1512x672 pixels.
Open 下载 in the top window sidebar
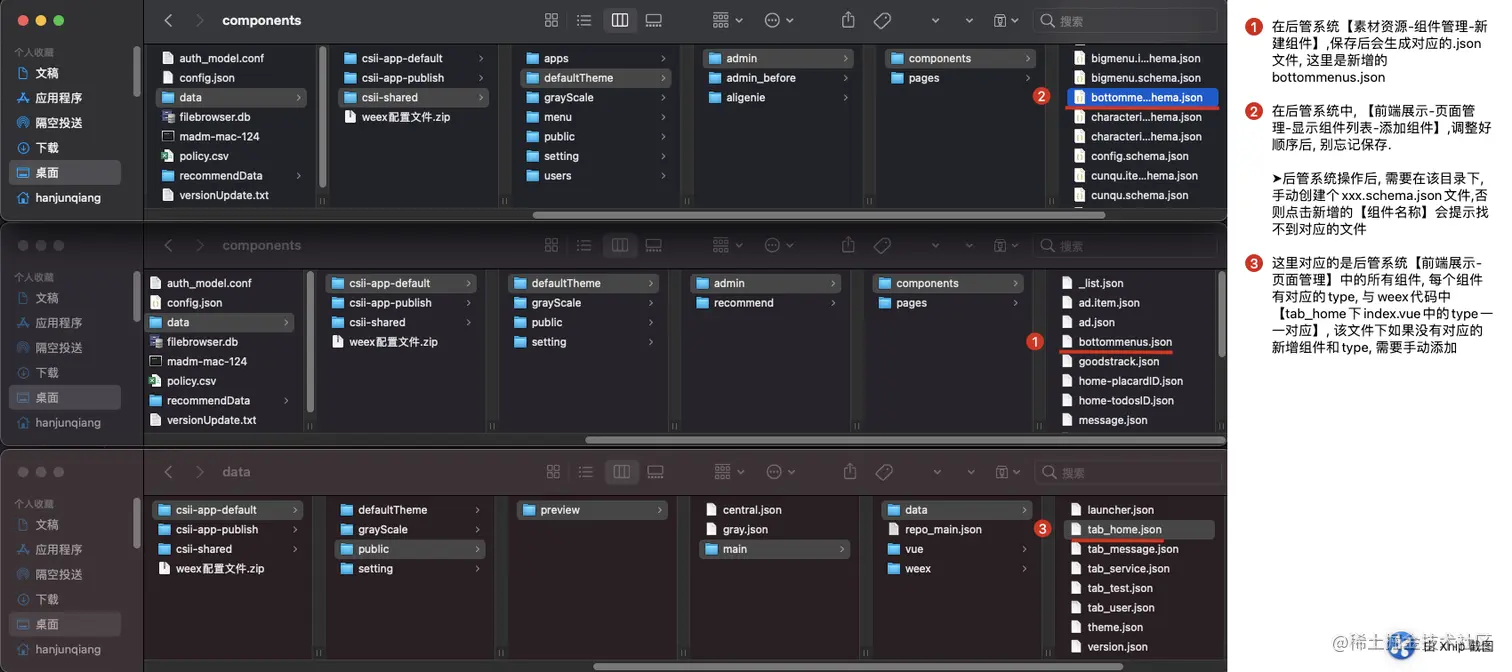click(47, 148)
